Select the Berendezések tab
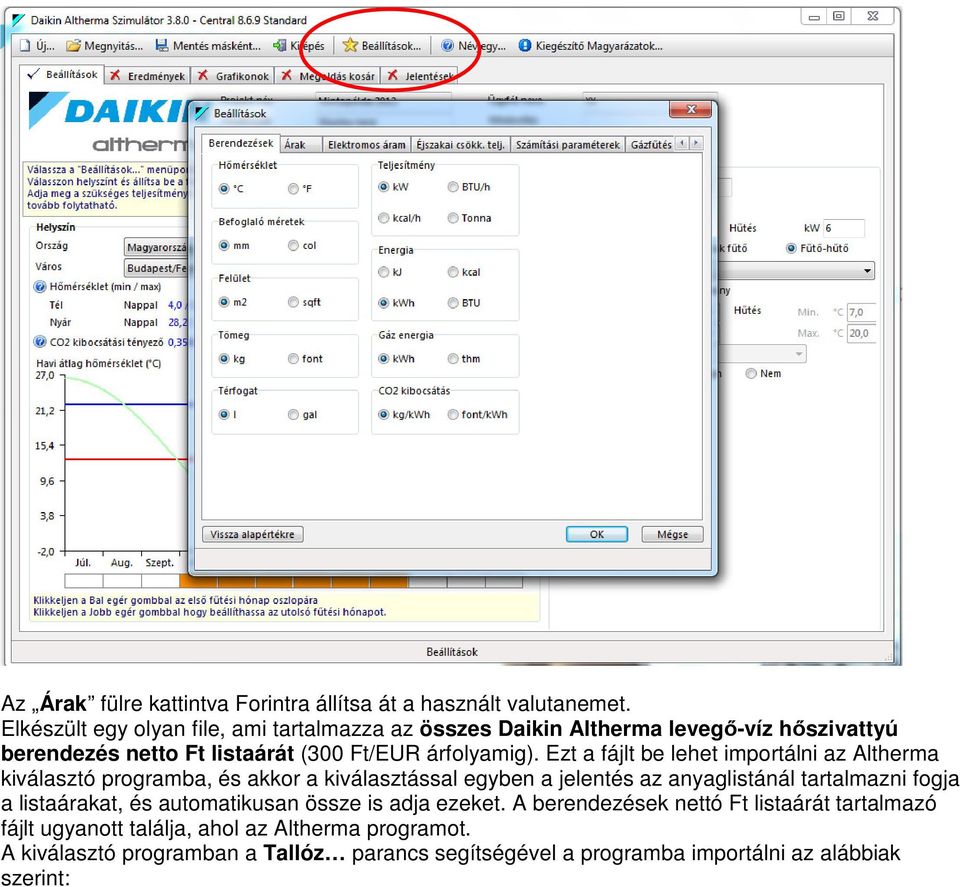 click(x=241, y=143)
